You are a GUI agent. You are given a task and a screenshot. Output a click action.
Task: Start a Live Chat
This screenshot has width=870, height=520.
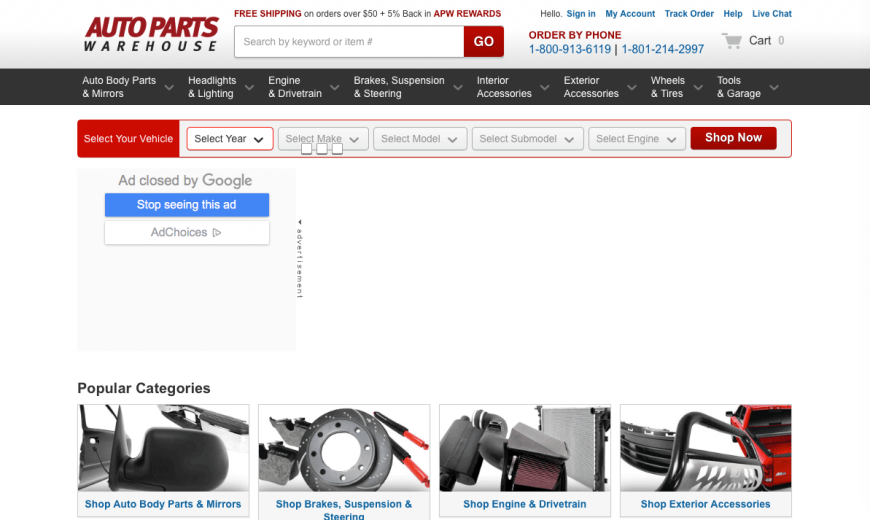(x=772, y=14)
